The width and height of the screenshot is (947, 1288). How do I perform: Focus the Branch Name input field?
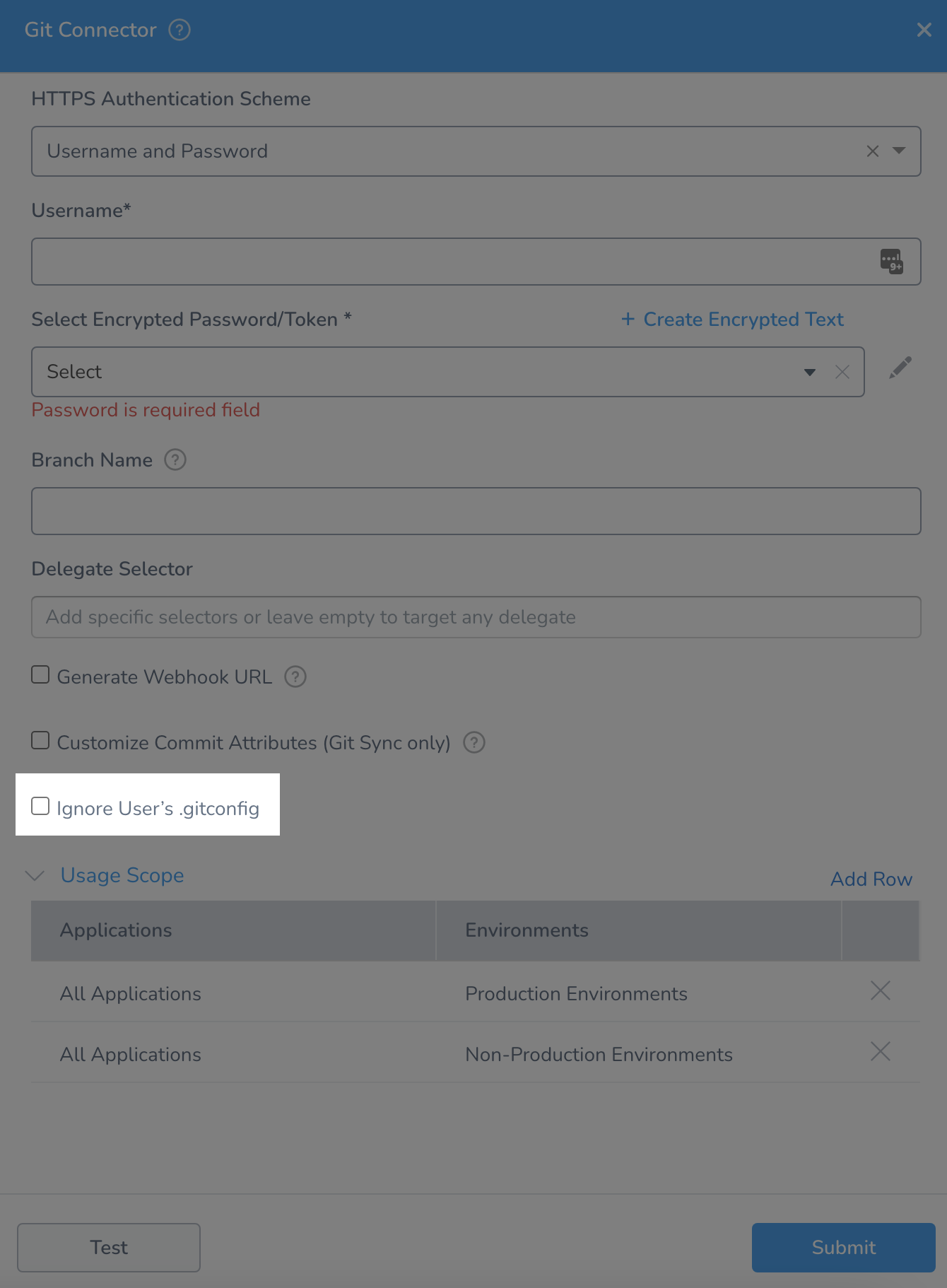pyautogui.click(x=476, y=511)
